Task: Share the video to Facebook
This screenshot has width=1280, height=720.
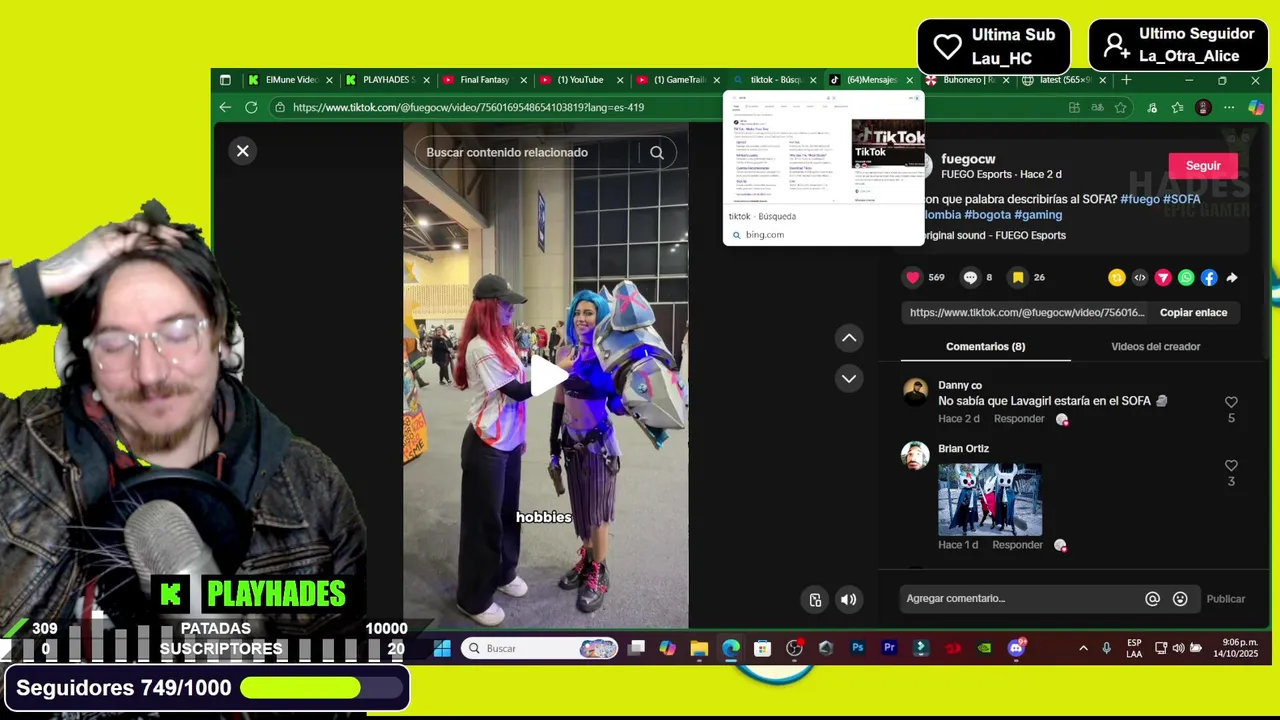Action: click(x=1209, y=277)
